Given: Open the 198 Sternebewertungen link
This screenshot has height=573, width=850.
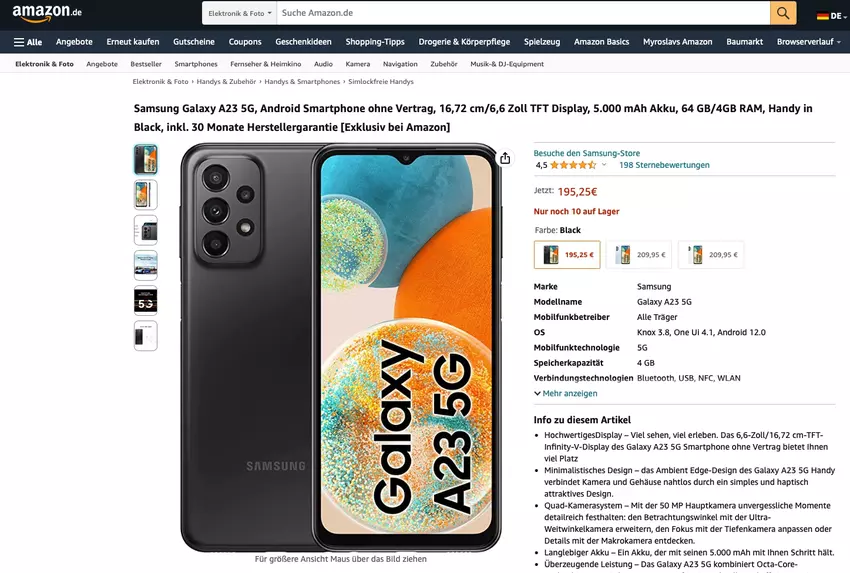Looking at the screenshot, I should coord(664,165).
